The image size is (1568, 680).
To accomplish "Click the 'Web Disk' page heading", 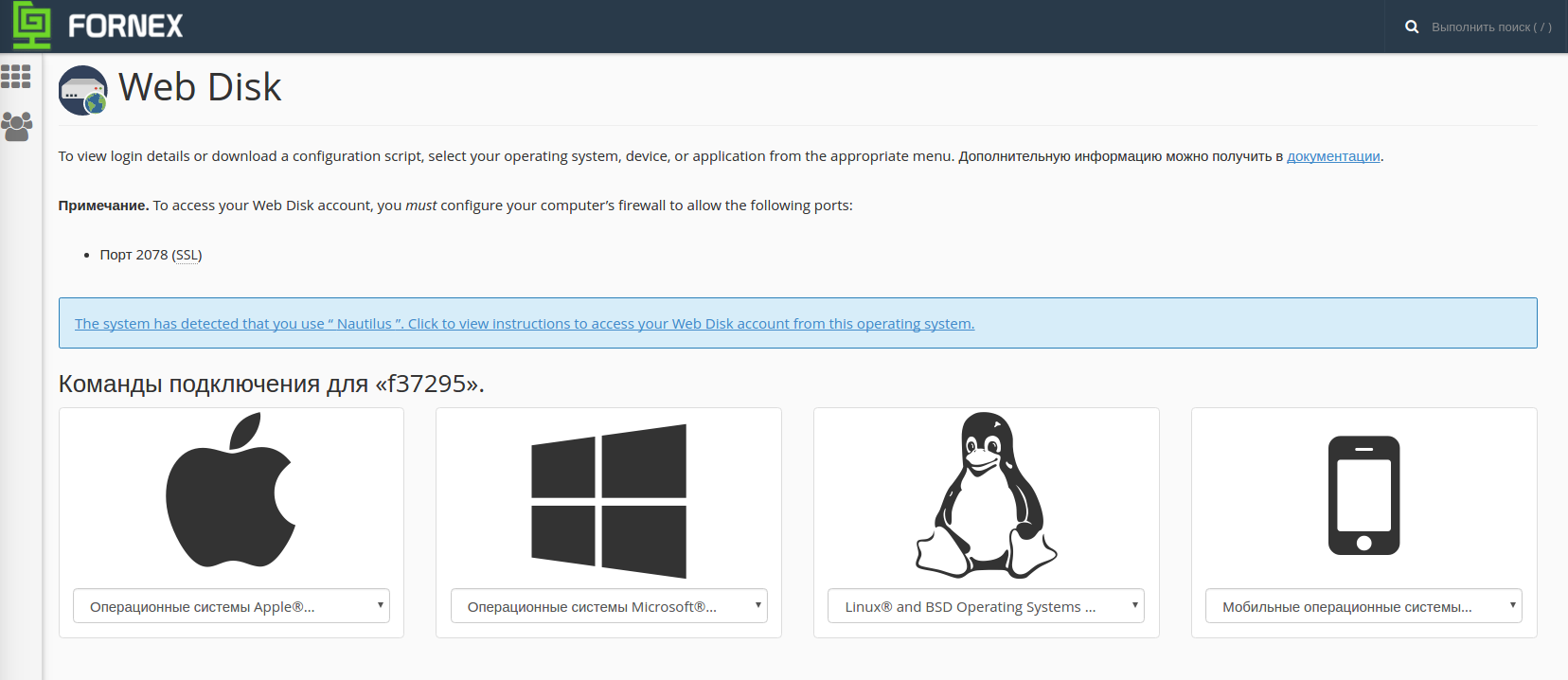I will (200, 87).
